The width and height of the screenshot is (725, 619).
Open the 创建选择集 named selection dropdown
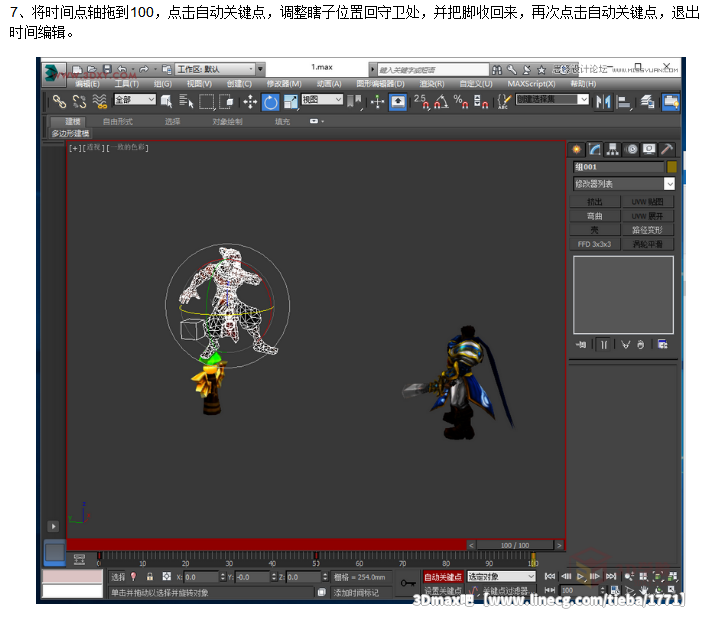pyautogui.click(x=552, y=99)
